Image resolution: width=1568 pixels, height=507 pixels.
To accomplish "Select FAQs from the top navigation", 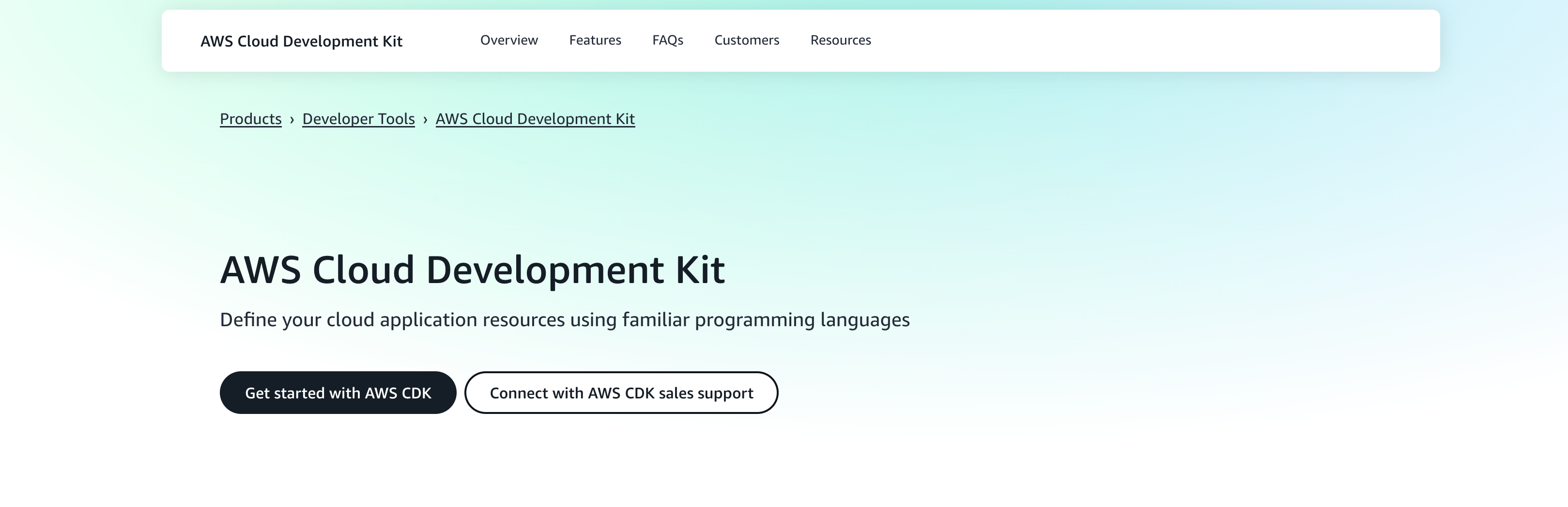I will [667, 40].
